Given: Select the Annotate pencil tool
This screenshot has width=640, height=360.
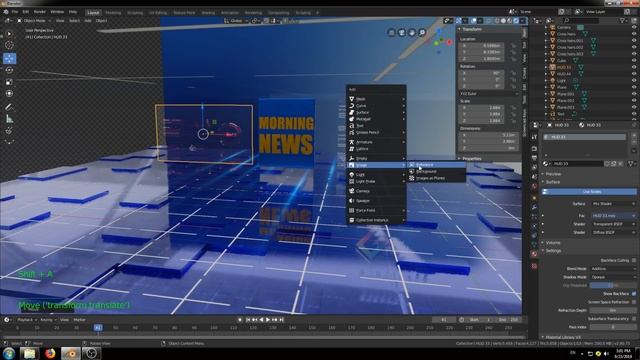Looking at the screenshot, I should pyautogui.click(x=9, y=107).
